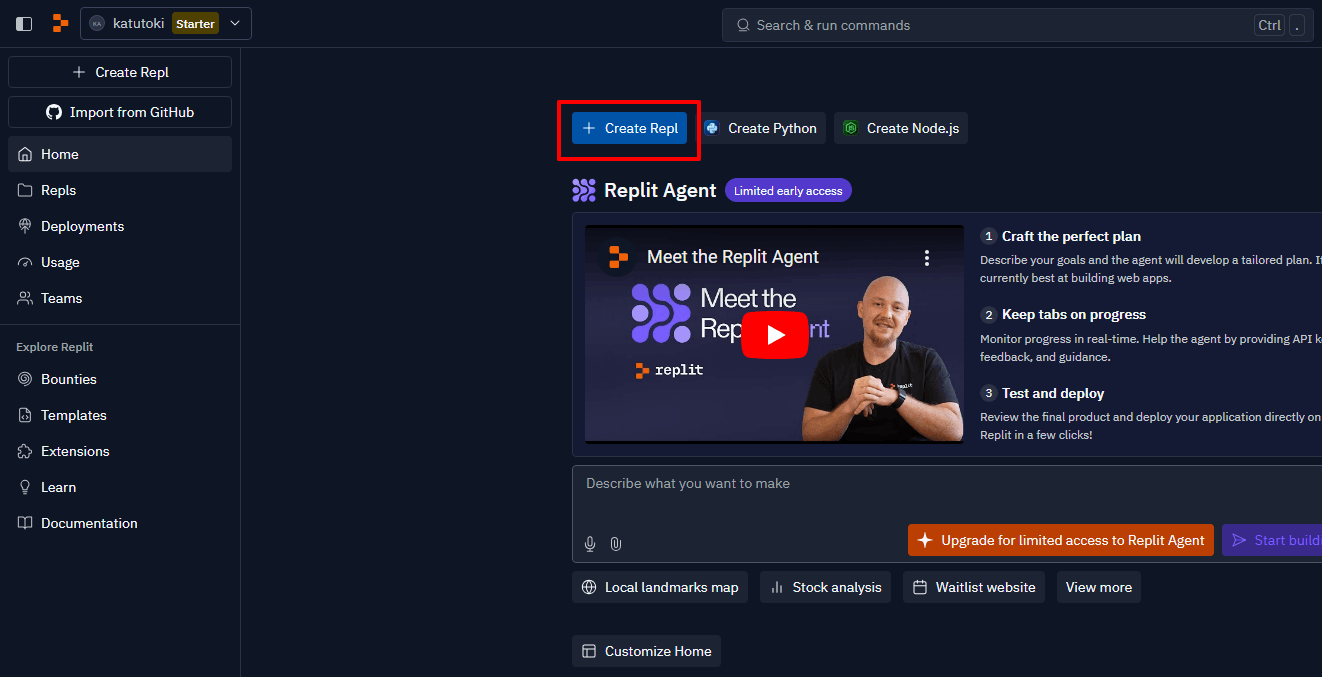Play the Meet the Replit Agent video

(775, 335)
